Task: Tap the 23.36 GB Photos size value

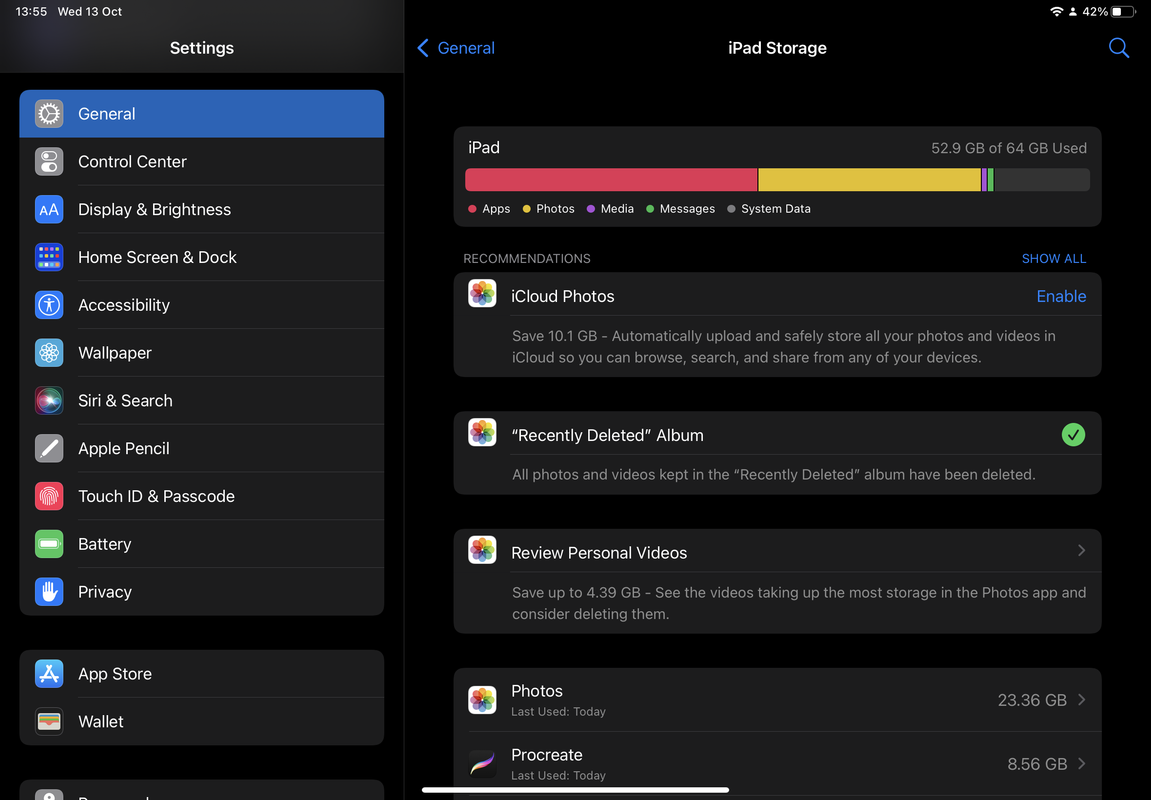Action: [x=1031, y=700]
